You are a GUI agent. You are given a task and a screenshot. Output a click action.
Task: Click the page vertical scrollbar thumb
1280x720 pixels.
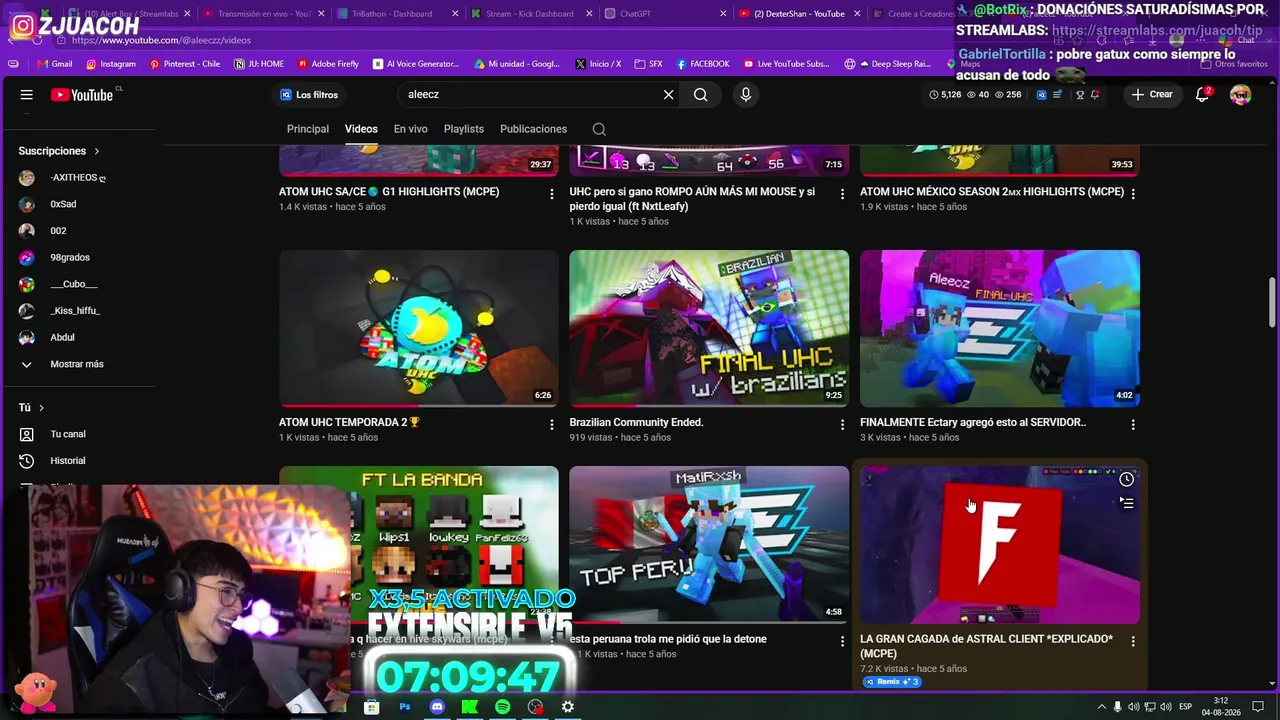click(x=1272, y=302)
